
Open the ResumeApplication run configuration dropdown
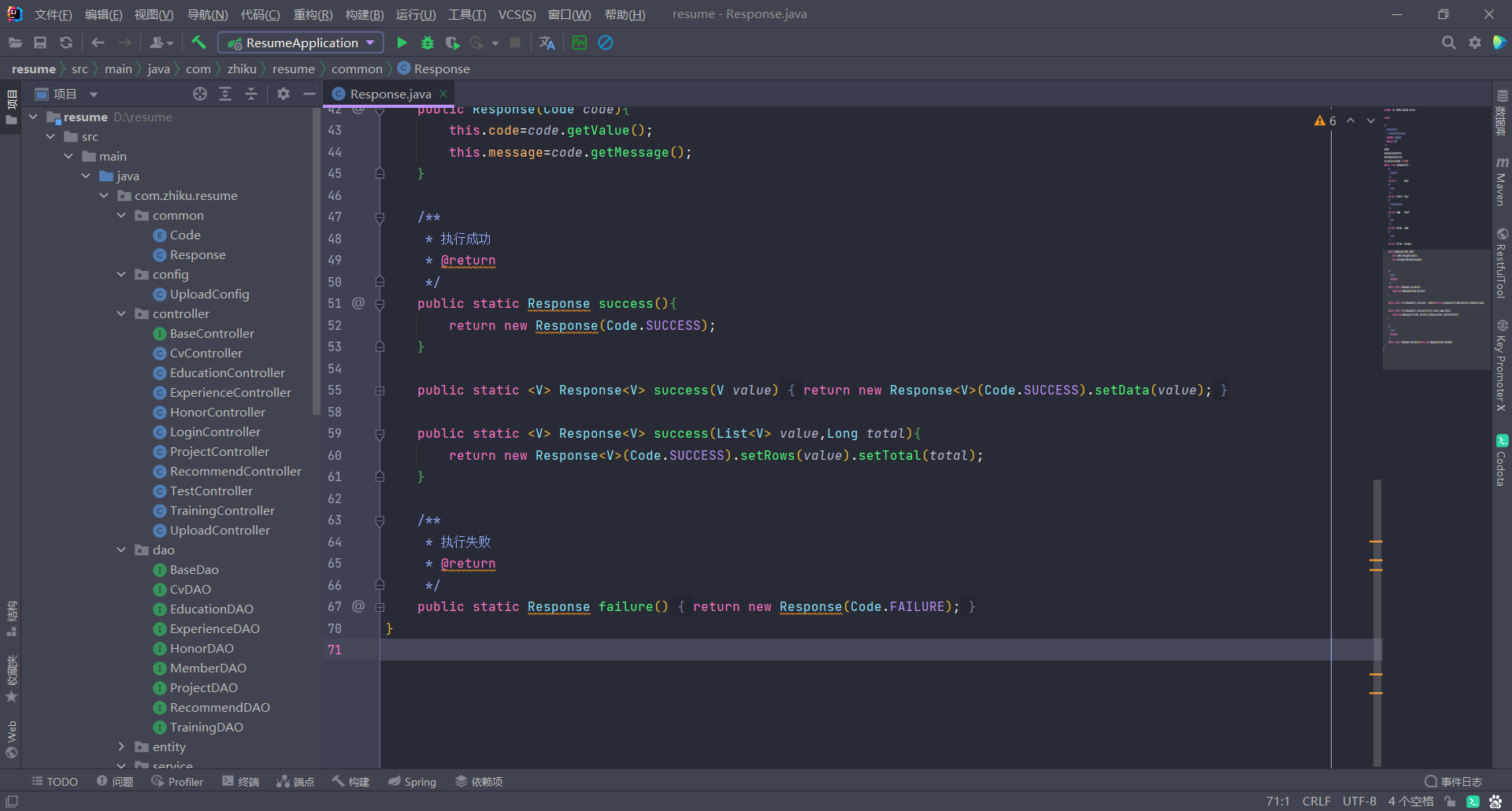[301, 43]
